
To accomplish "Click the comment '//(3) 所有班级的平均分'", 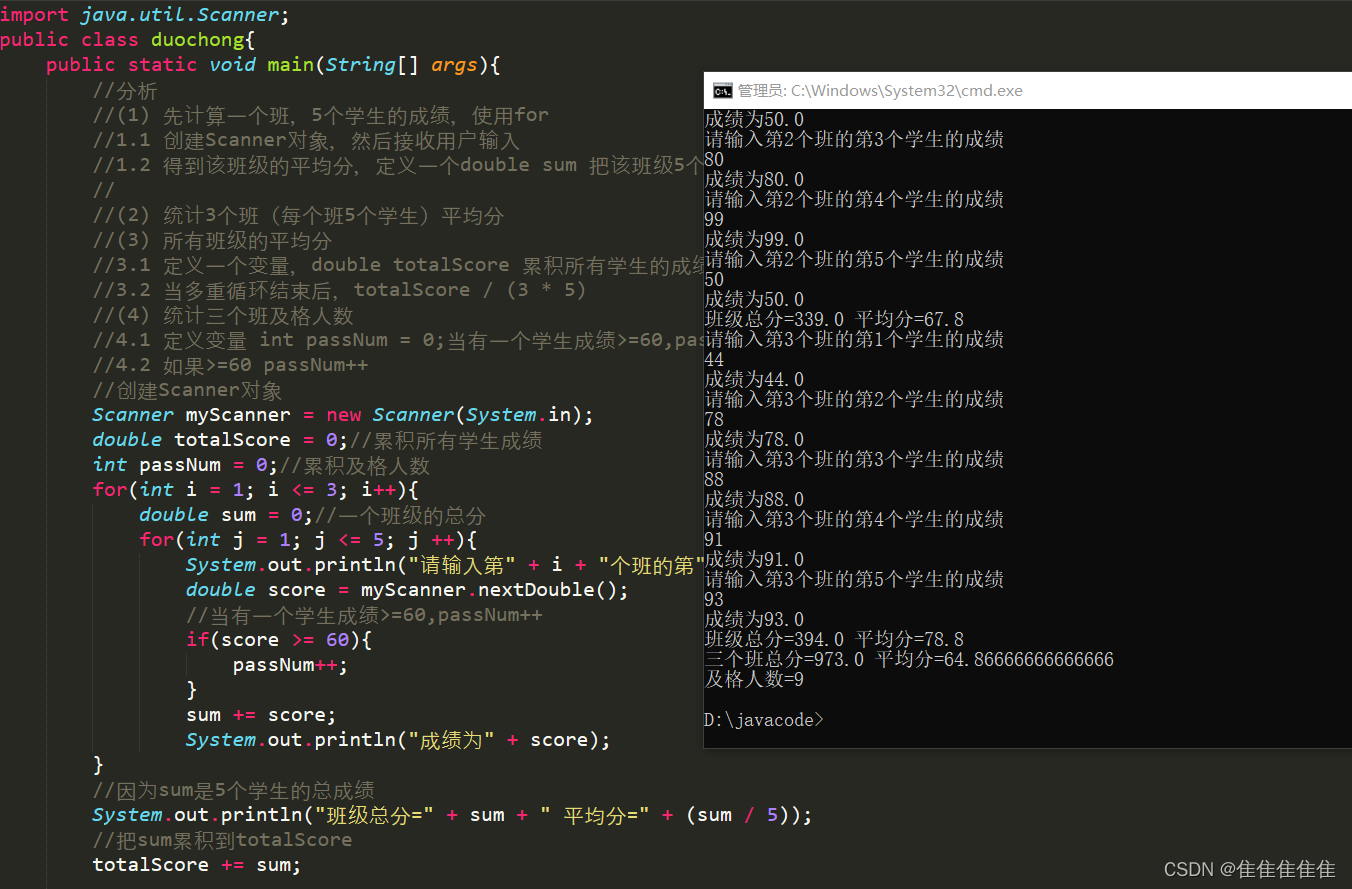I will click(212, 240).
